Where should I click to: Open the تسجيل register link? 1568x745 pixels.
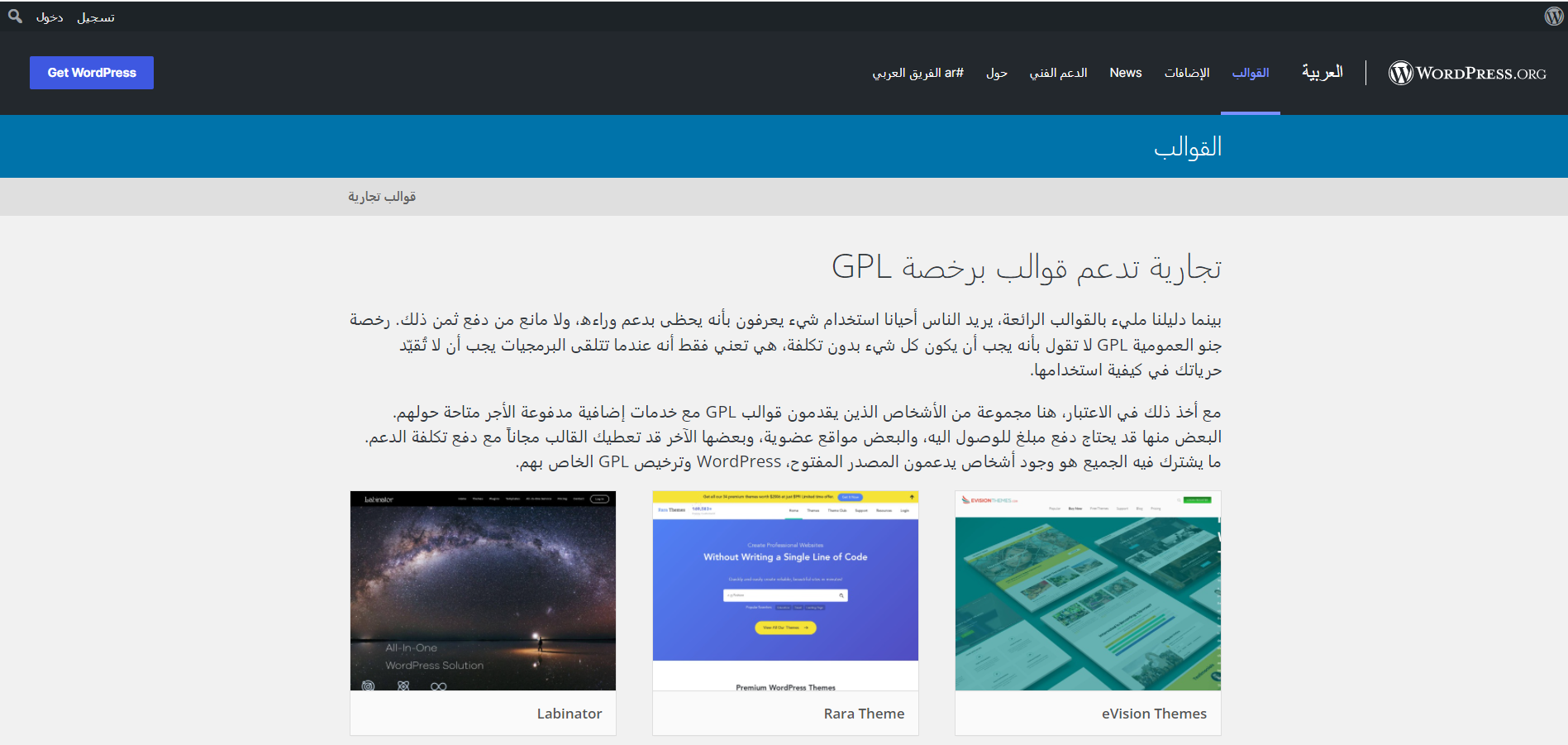pyautogui.click(x=96, y=17)
